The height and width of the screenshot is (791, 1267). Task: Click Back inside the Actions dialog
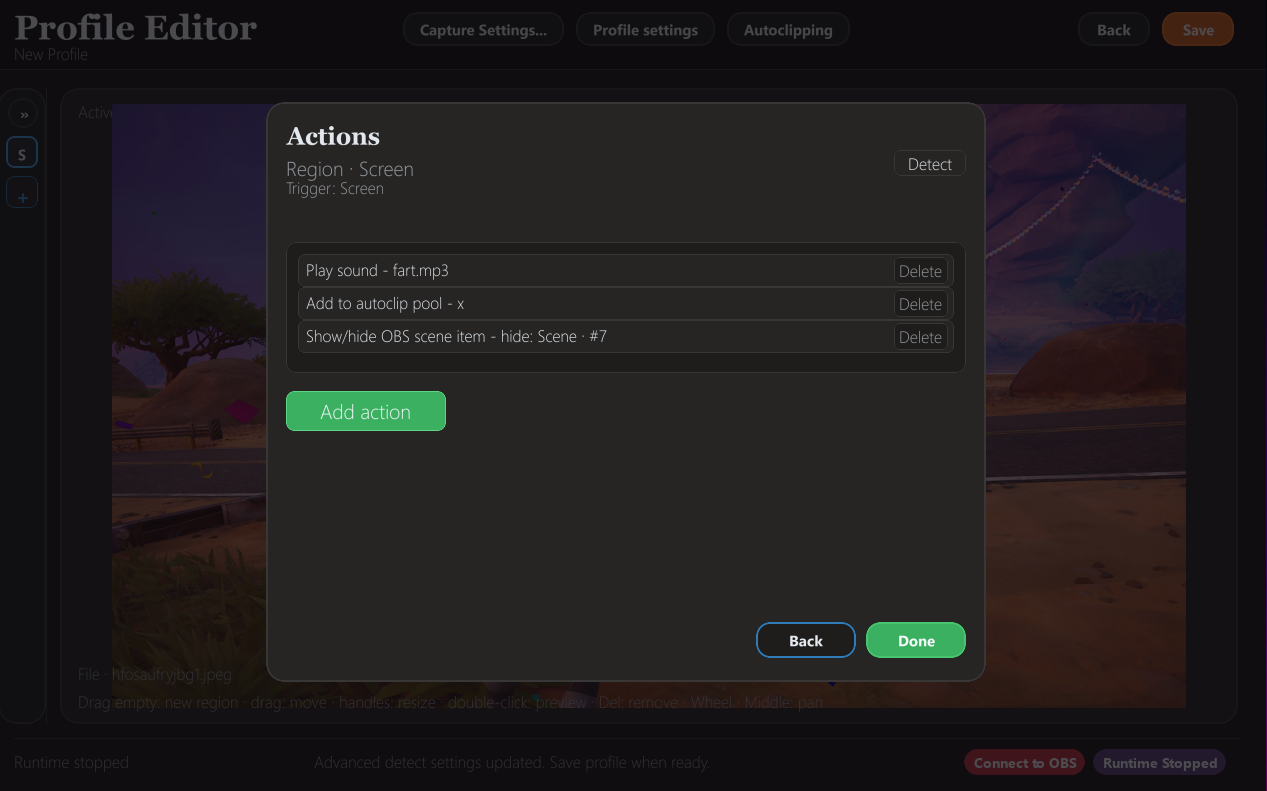pos(805,640)
